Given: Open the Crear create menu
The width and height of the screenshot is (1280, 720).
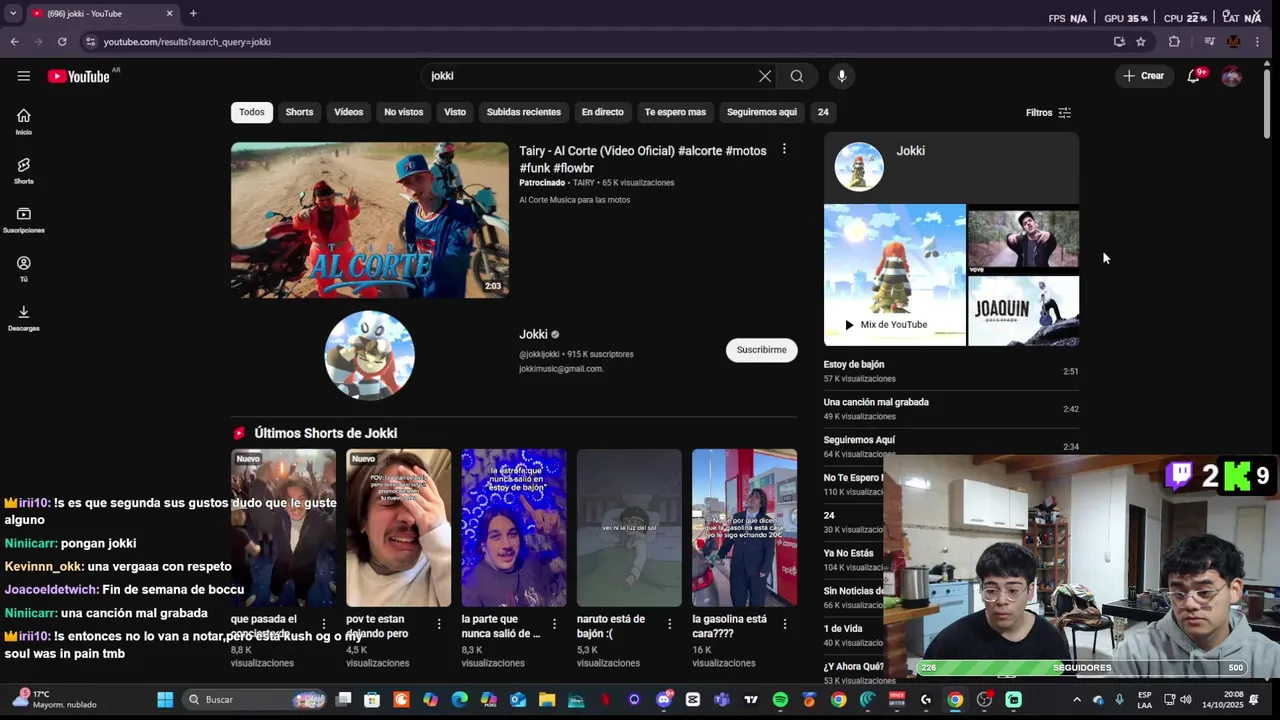Looking at the screenshot, I should pyautogui.click(x=1144, y=76).
